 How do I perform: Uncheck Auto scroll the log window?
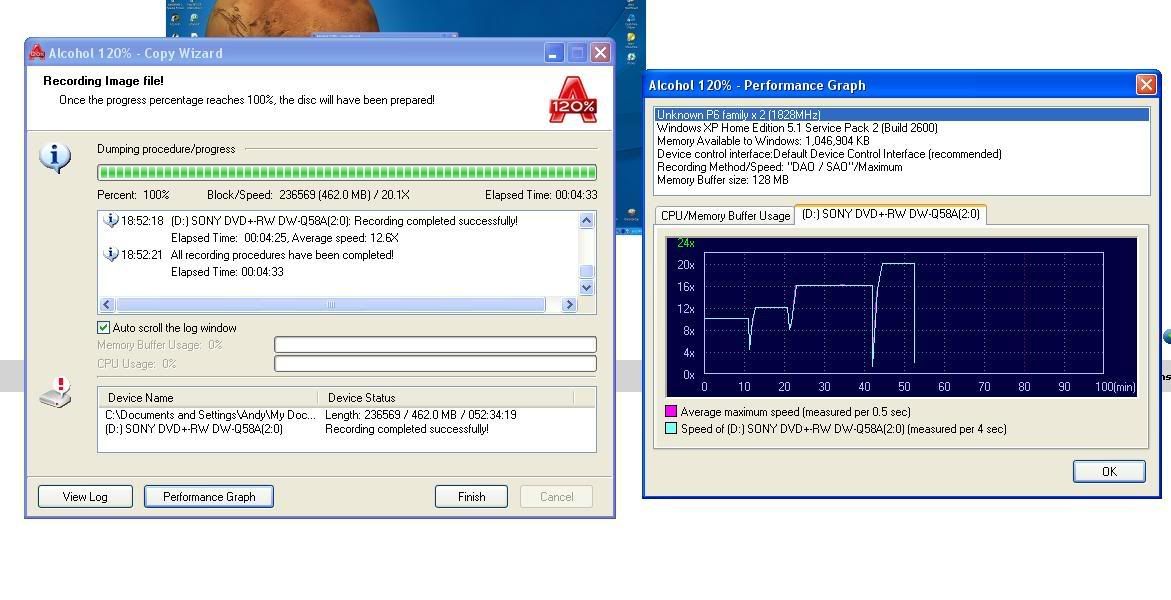103,327
